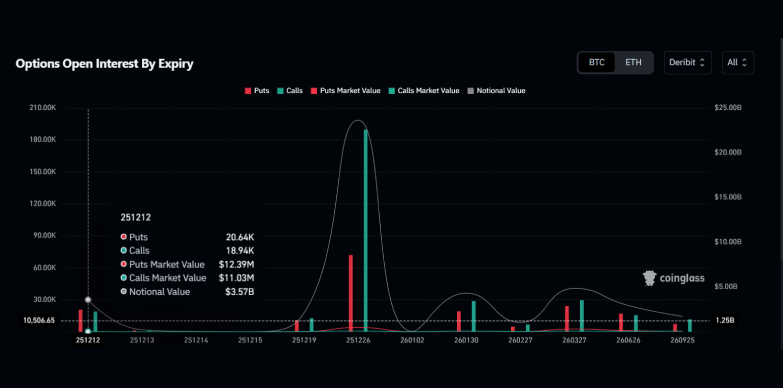Select the 260626 expiry axis label
The height and width of the screenshot is (388, 783).
point(628,340)
